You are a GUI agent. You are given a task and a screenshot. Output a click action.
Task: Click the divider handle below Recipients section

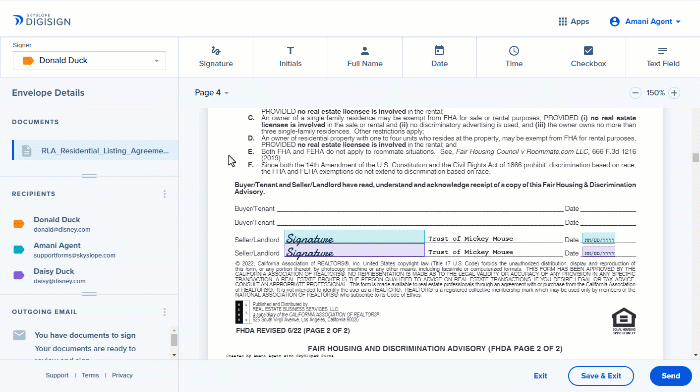click(x=89, y=294)
